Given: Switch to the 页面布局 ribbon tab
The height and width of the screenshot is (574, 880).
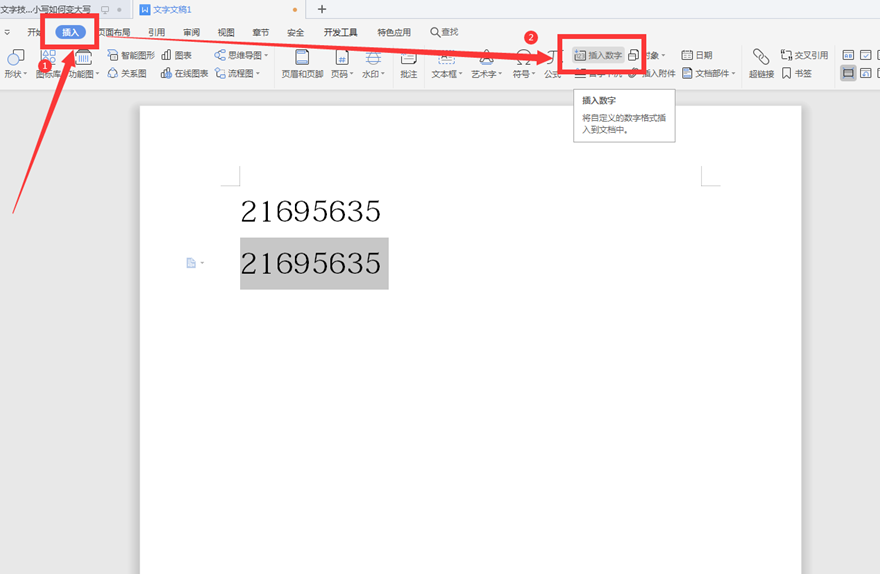Looking at the screenshot, I should click(114, 32).
